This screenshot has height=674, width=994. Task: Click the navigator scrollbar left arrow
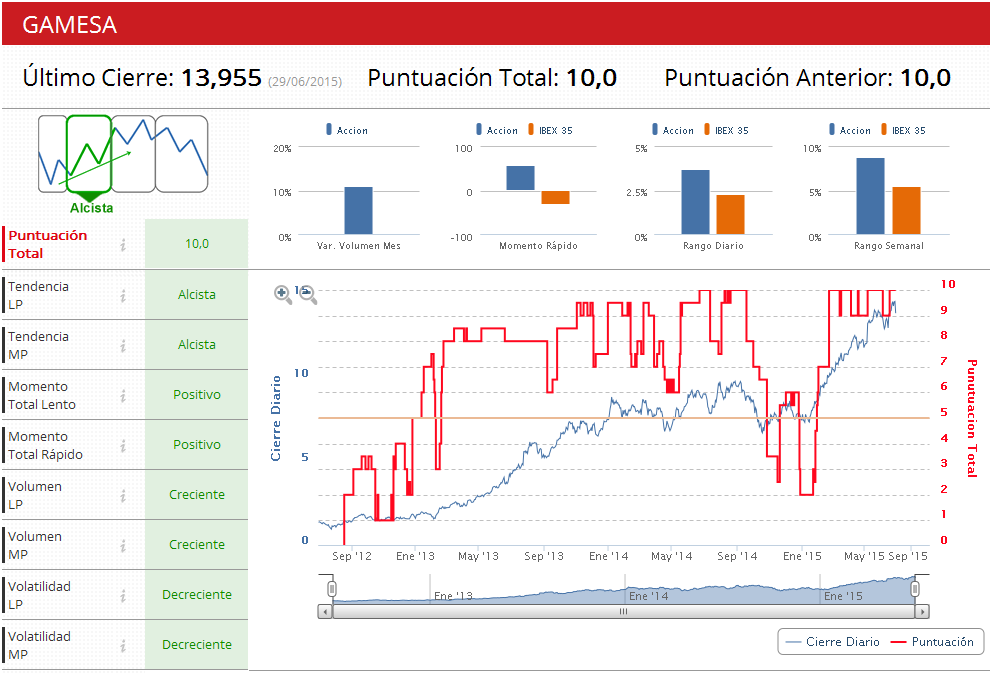coord(325,612)
